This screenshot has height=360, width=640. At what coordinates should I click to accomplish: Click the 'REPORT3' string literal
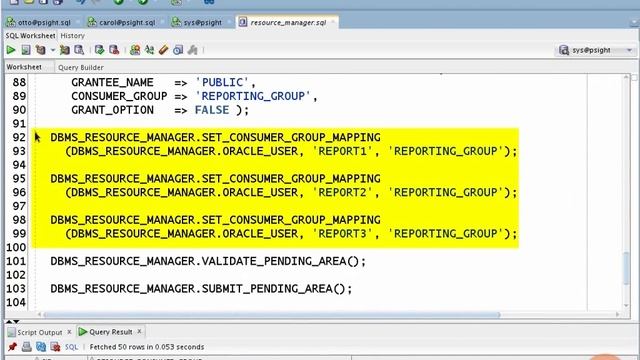pos(342,233)
